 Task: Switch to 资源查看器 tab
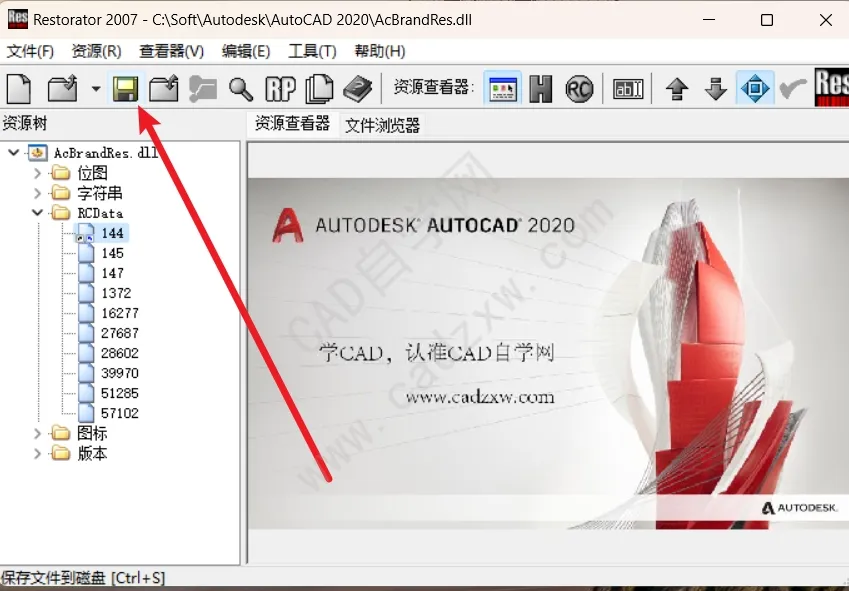point(292,124)
